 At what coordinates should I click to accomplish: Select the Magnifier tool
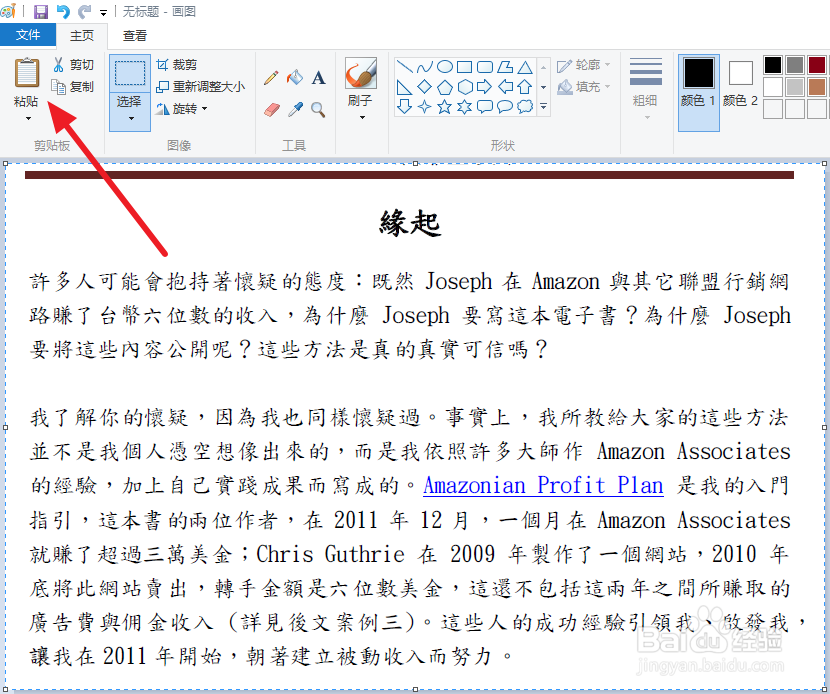[x=318, y=110]
